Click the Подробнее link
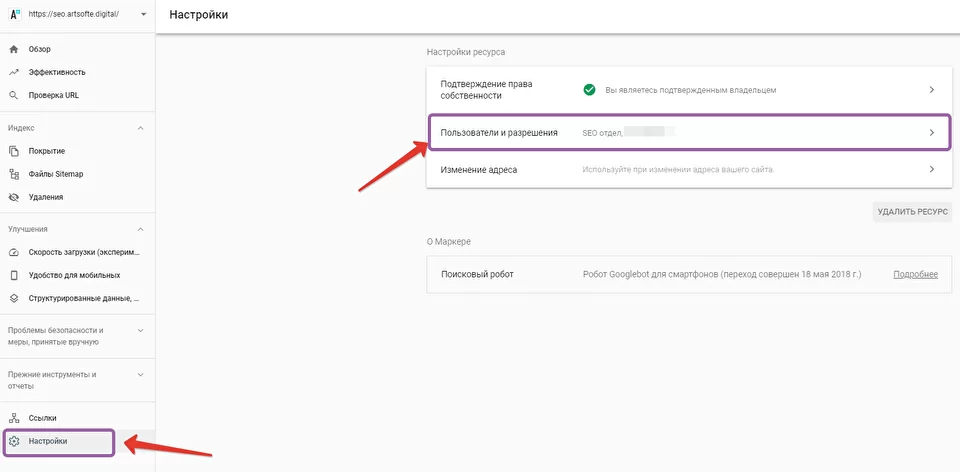 tap(915, 274)
